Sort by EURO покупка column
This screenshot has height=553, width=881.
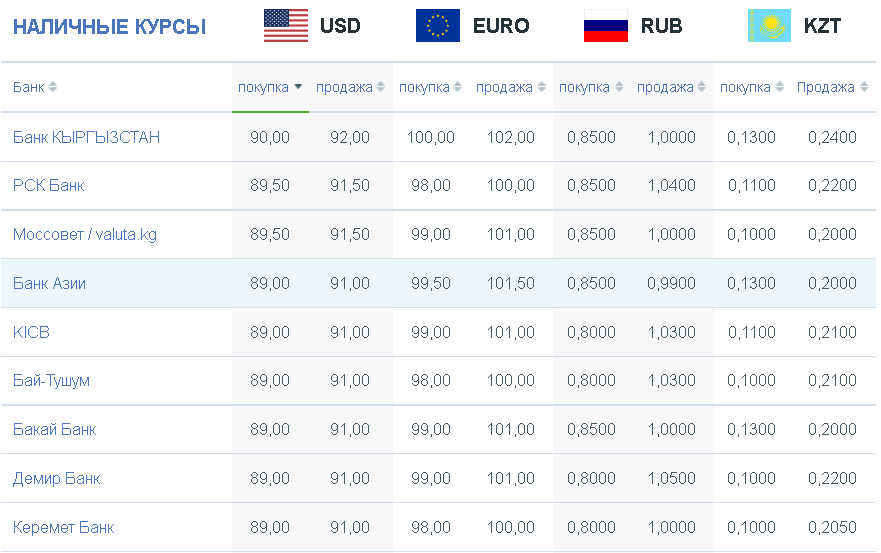pyautogui.click(x=457, y=87)
